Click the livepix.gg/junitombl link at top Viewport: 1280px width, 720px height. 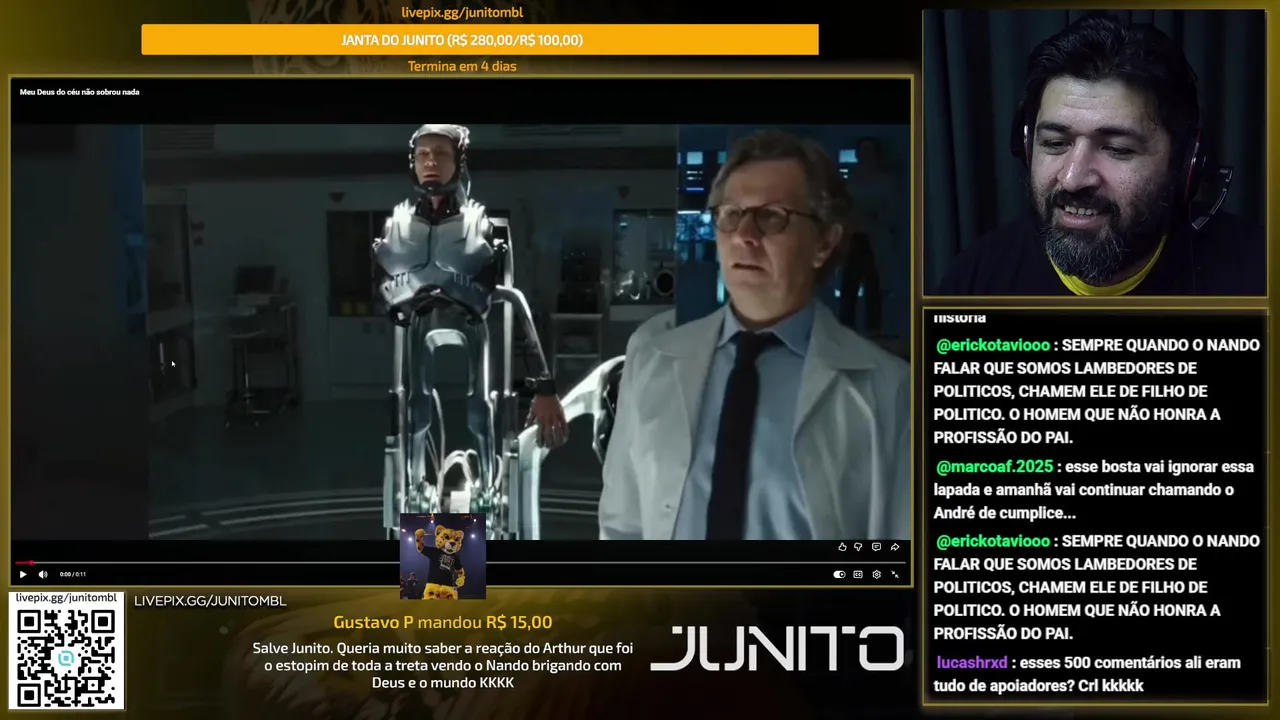click(462, 12)
